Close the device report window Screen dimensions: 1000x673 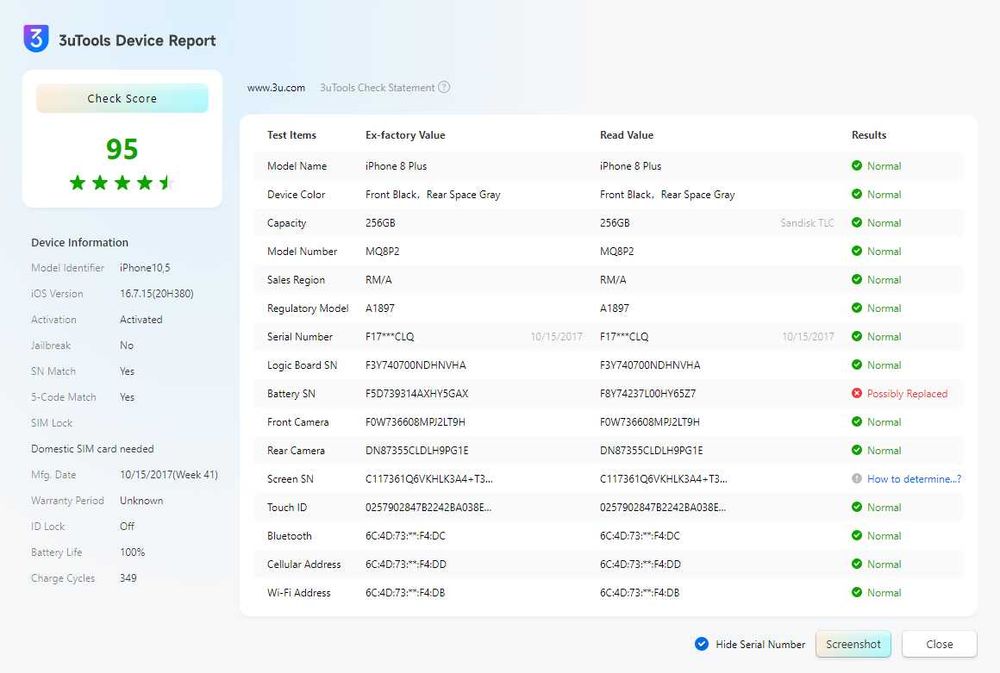[939, 644]
